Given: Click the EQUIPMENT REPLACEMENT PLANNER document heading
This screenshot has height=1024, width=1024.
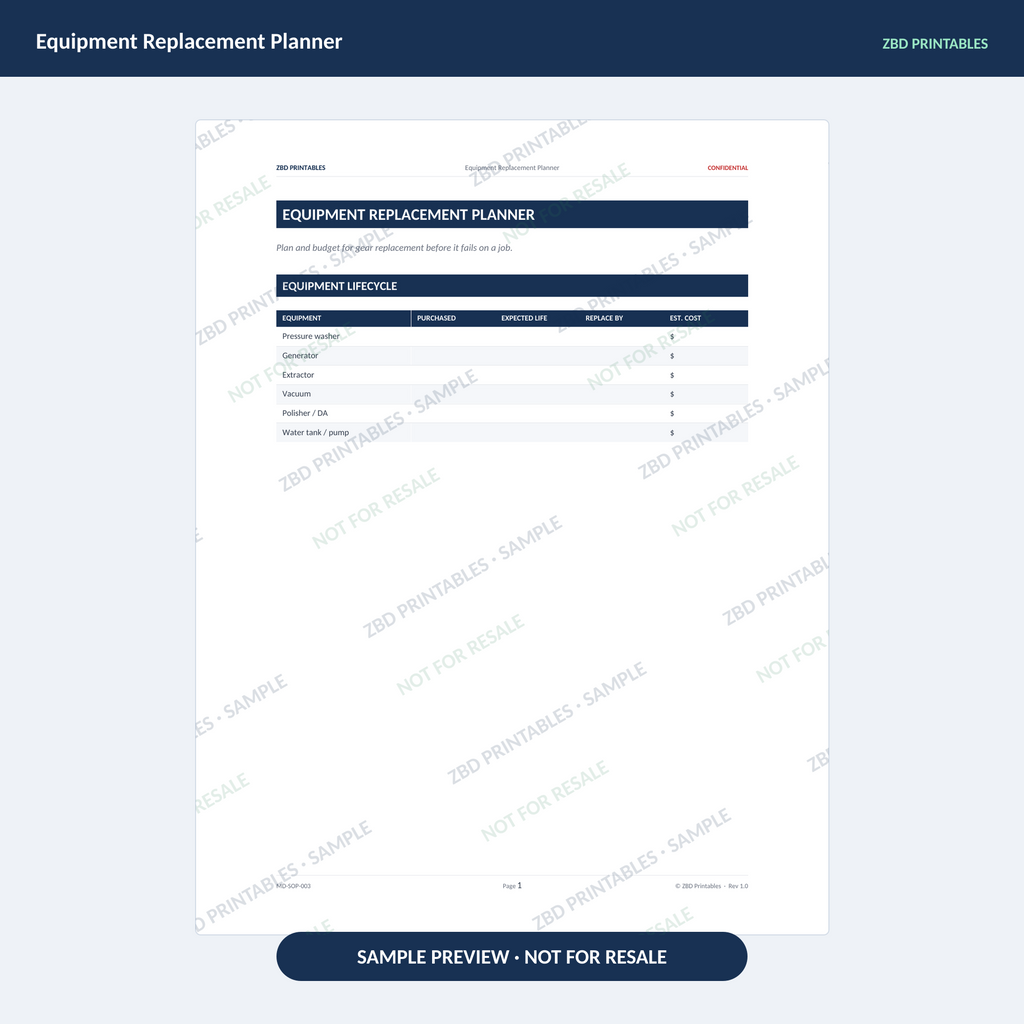Looking at the screenshot, I should point(512,214).
